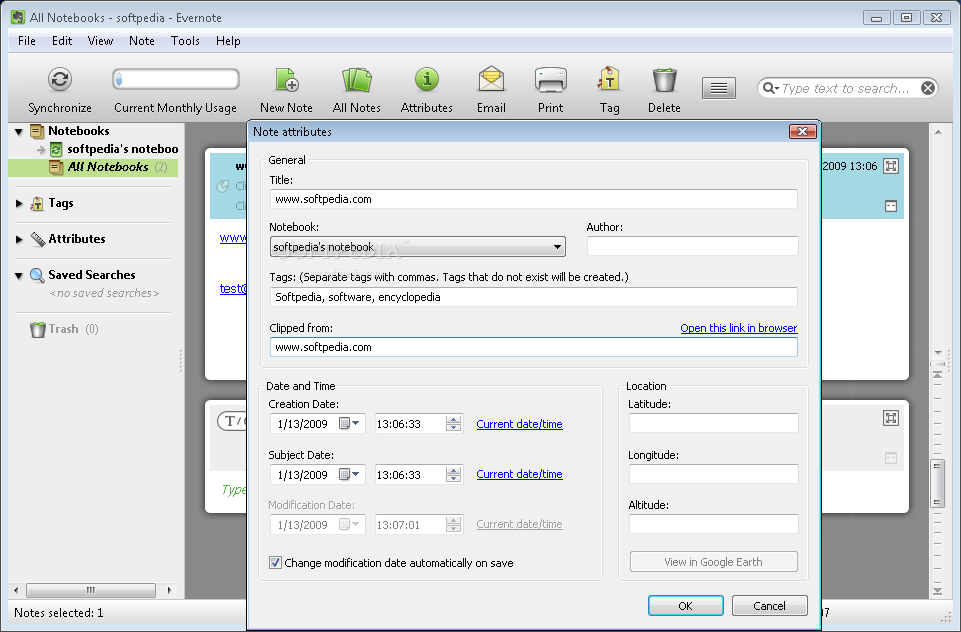Click the Print toolbar icon
The image size is (961, 632).
coord(550,80)
